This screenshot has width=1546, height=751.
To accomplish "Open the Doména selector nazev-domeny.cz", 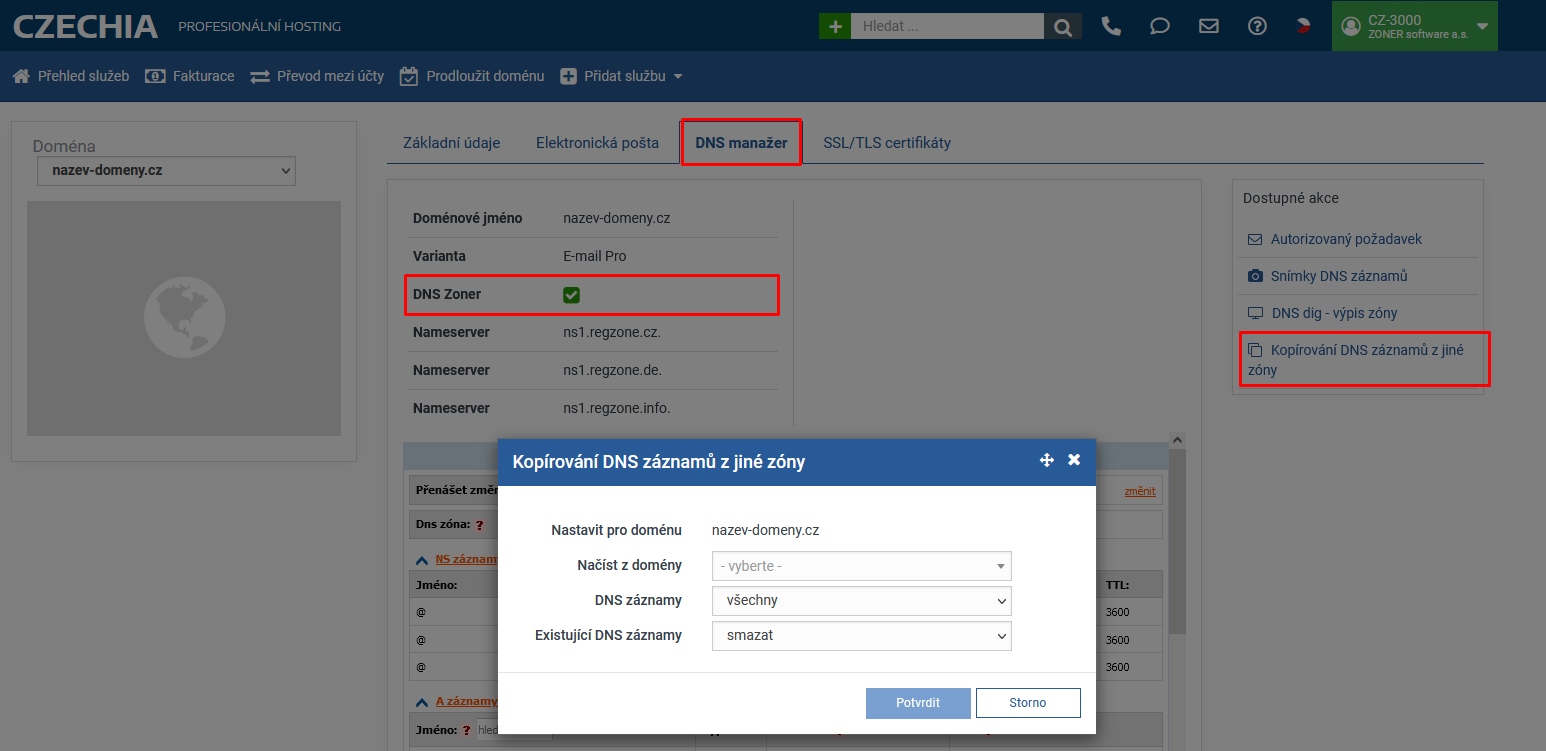I will (166, 171).
